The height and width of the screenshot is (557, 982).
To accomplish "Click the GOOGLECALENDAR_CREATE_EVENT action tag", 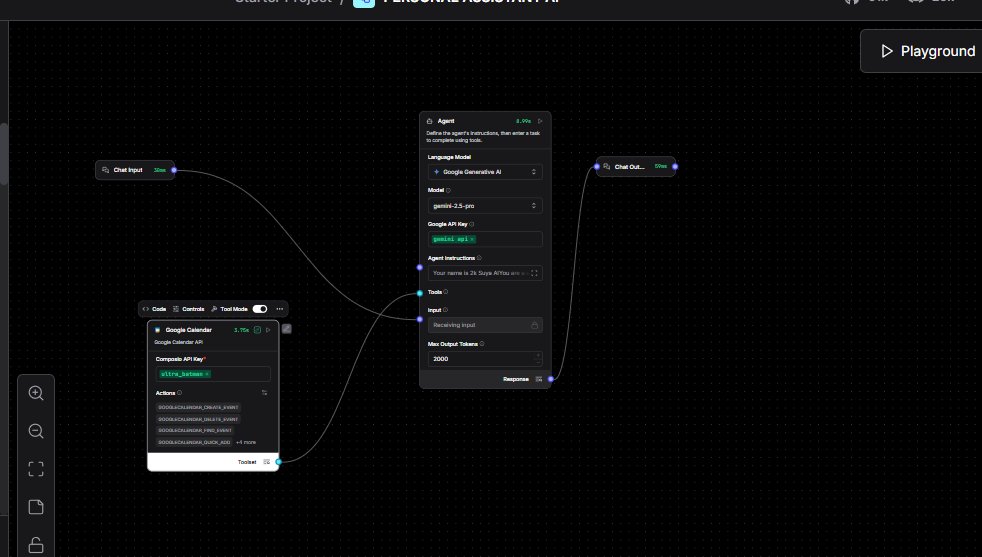I will (x=198, y=407).
